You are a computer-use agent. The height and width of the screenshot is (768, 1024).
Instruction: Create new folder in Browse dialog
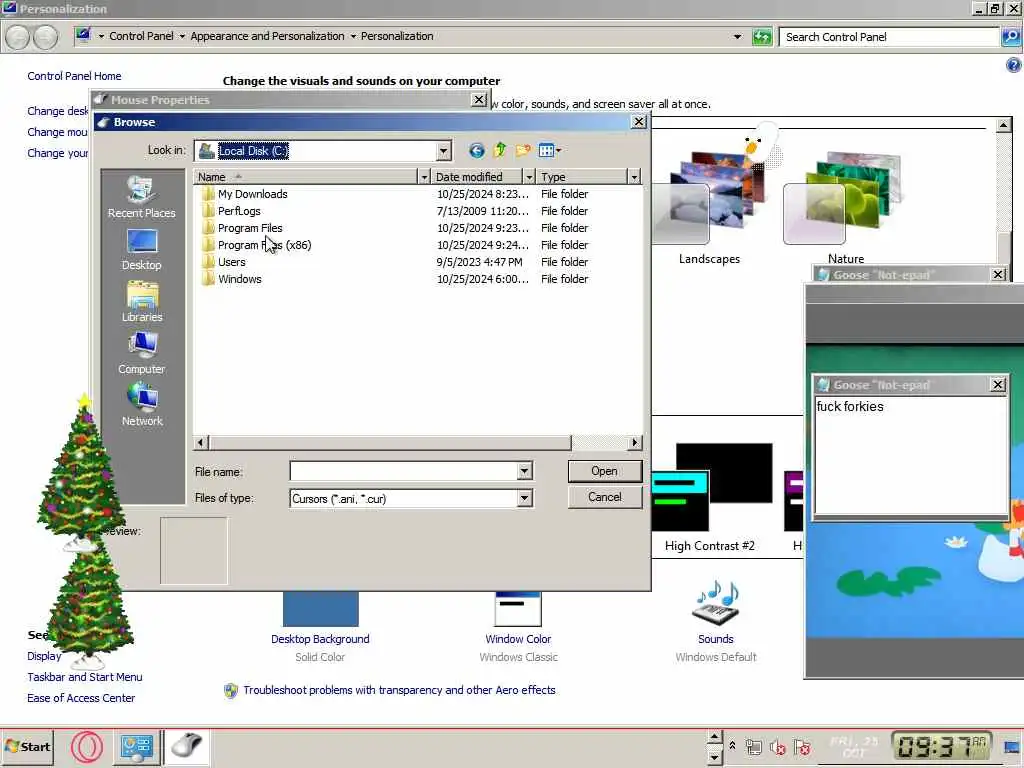(x=522, y=151)
